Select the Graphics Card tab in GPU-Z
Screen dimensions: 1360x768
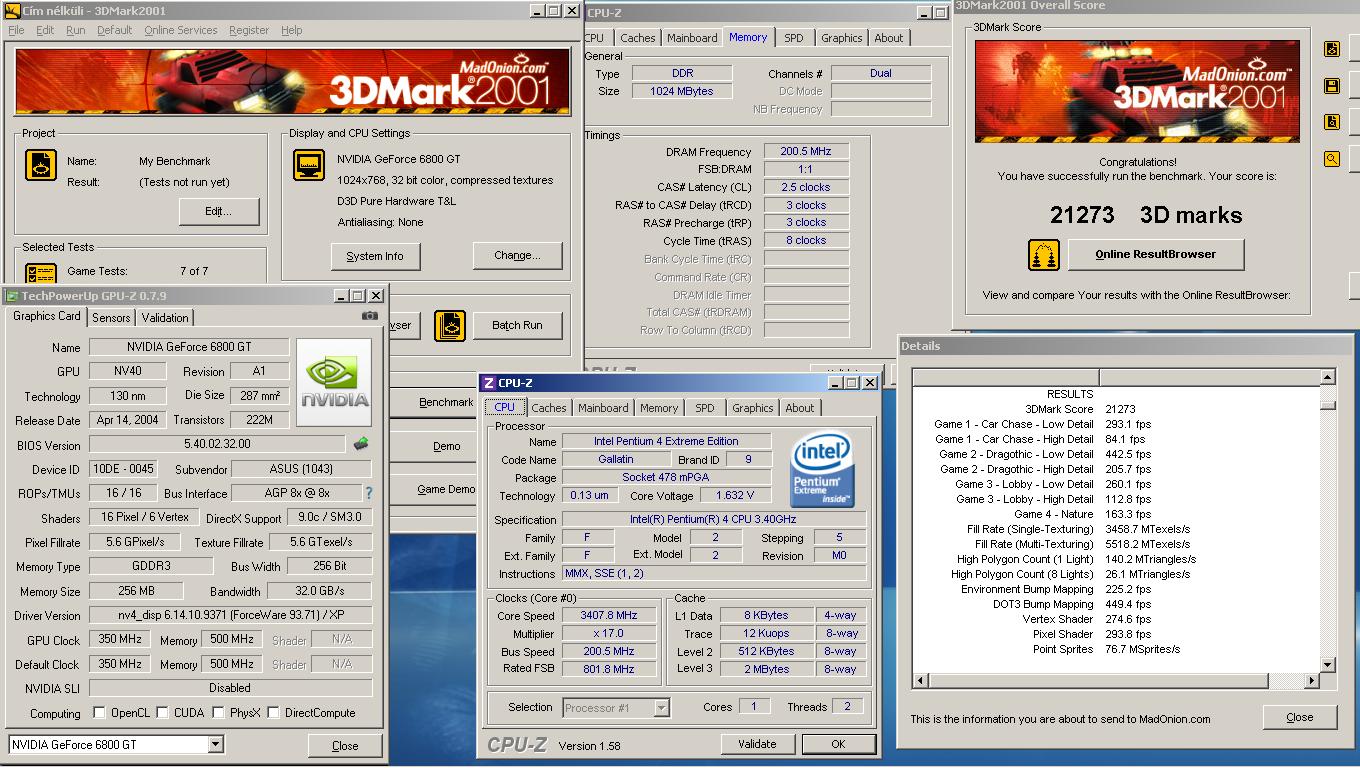click(x=46, y=316)
